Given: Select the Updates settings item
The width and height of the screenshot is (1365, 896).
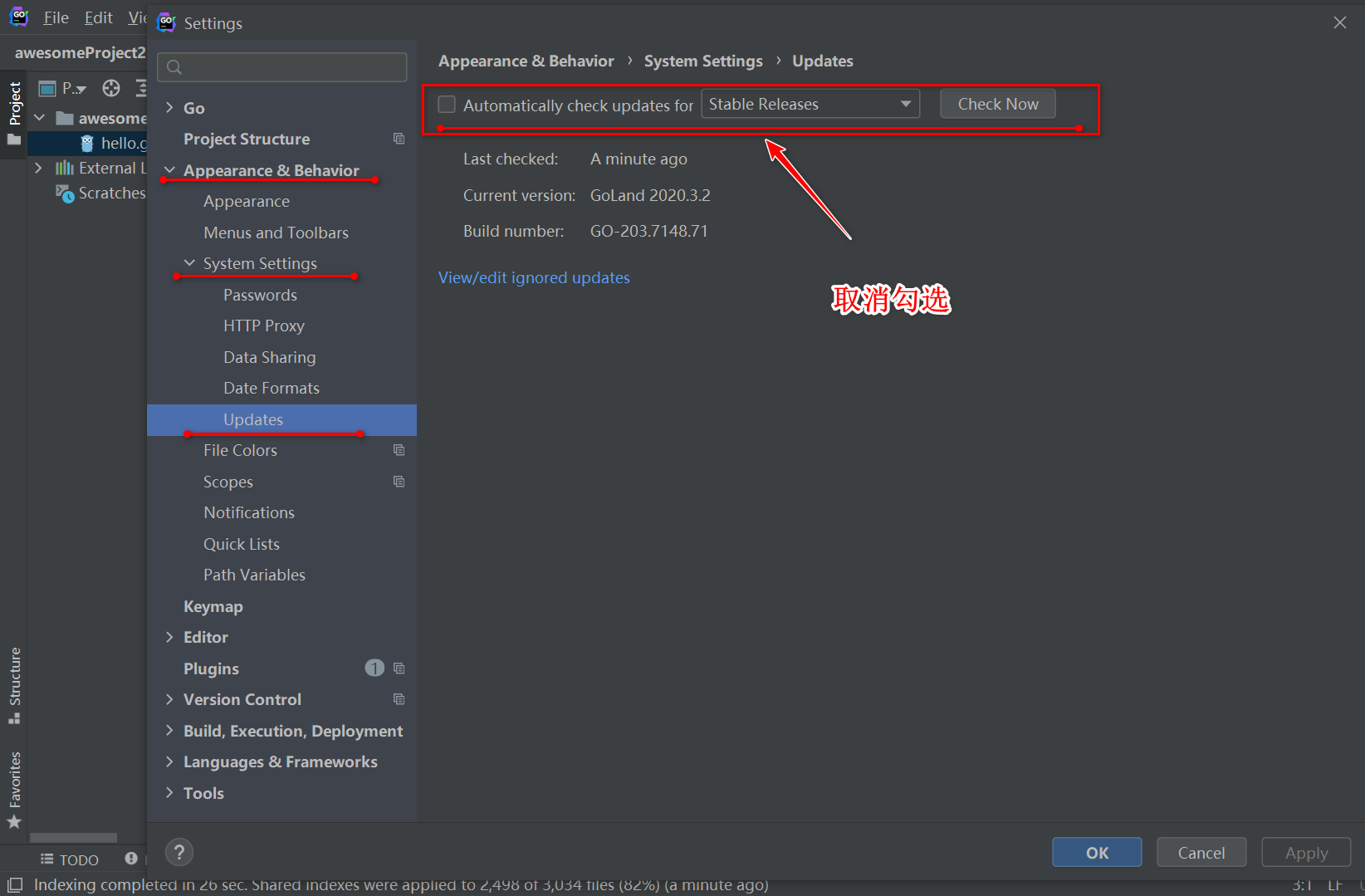Looking at the screenshot, I should click(282, 419).
